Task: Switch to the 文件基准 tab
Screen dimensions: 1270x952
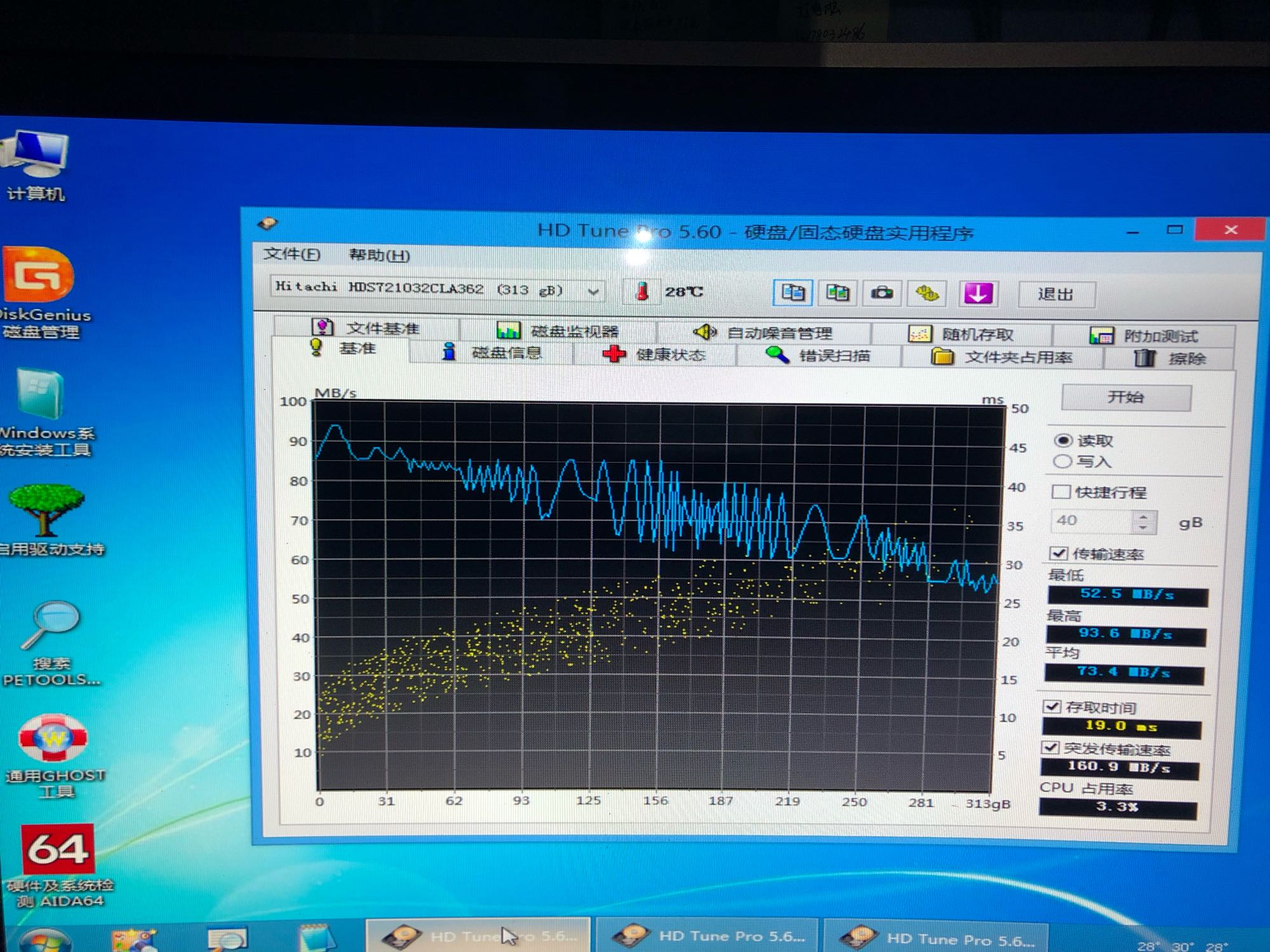Action: (366, 327)
